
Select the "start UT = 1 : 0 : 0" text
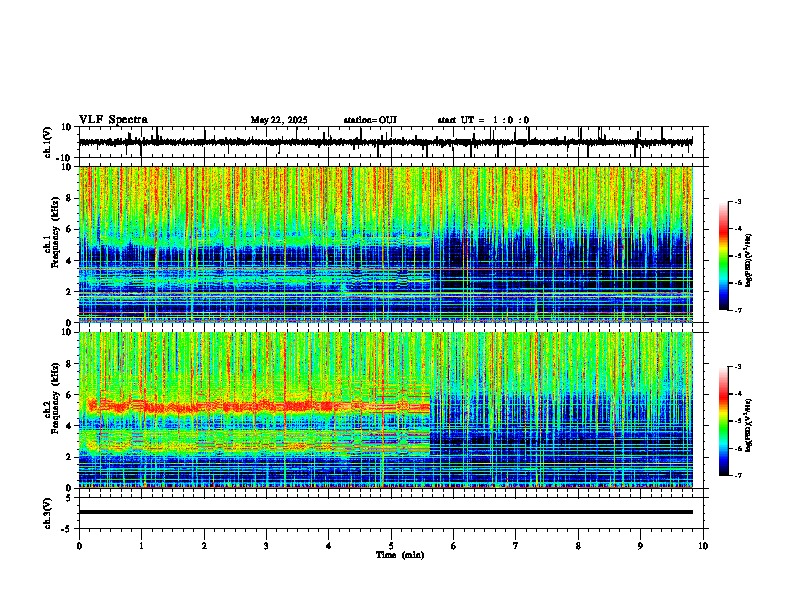(x=483, y=120)
